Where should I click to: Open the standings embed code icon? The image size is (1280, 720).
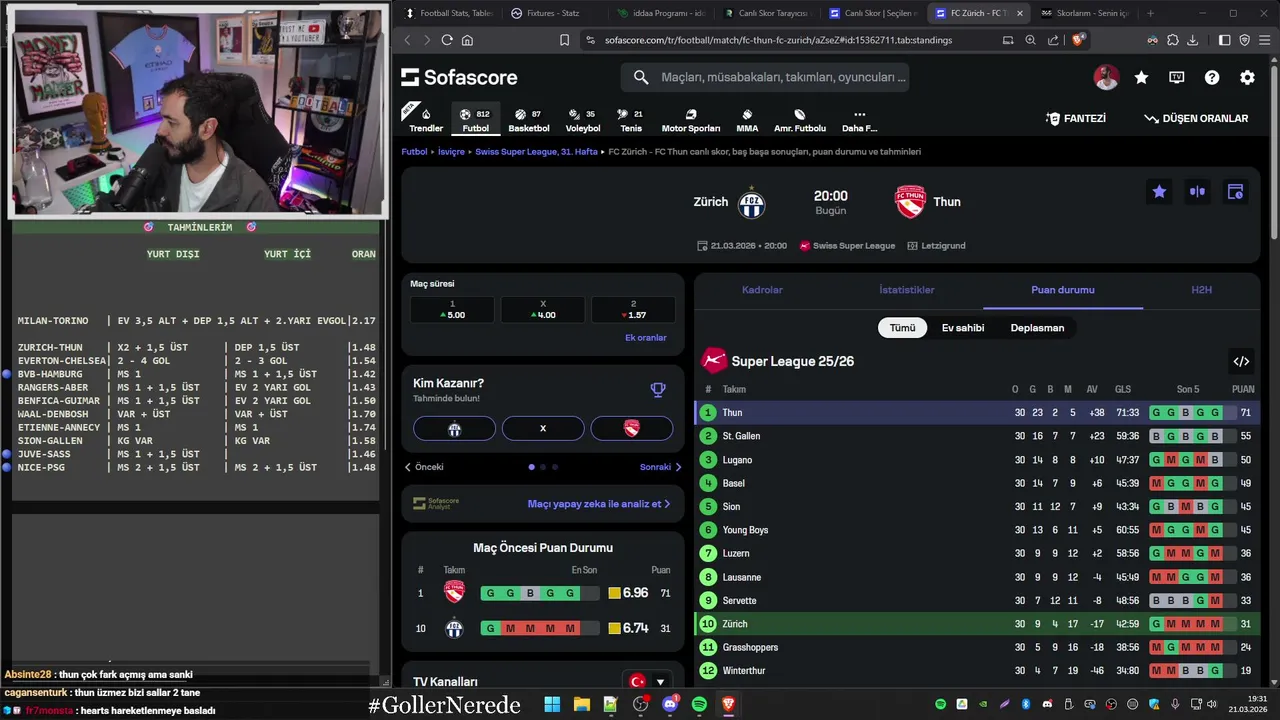pos(1241,361)
